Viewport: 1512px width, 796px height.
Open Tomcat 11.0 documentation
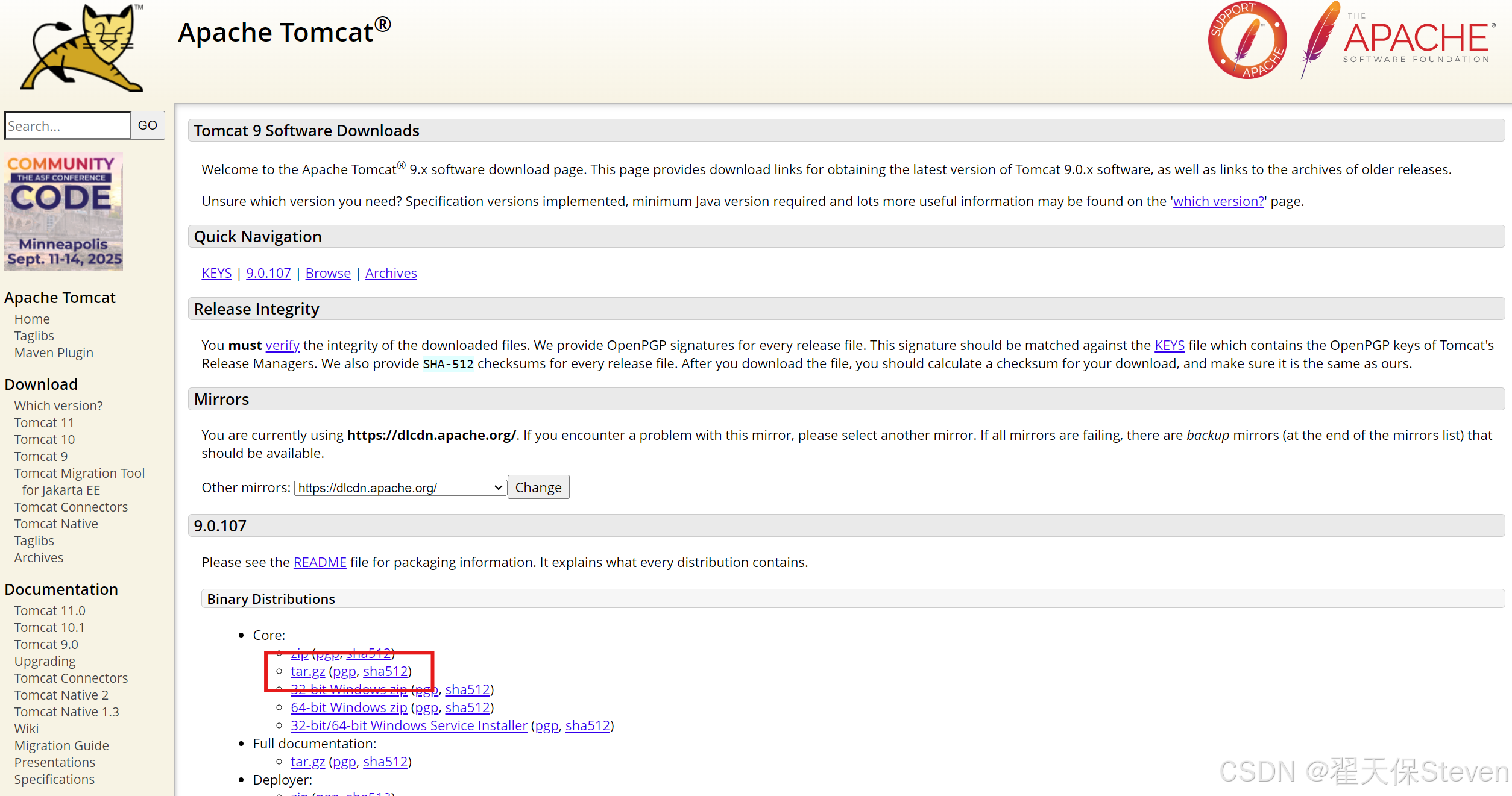(x=49, y=610)
